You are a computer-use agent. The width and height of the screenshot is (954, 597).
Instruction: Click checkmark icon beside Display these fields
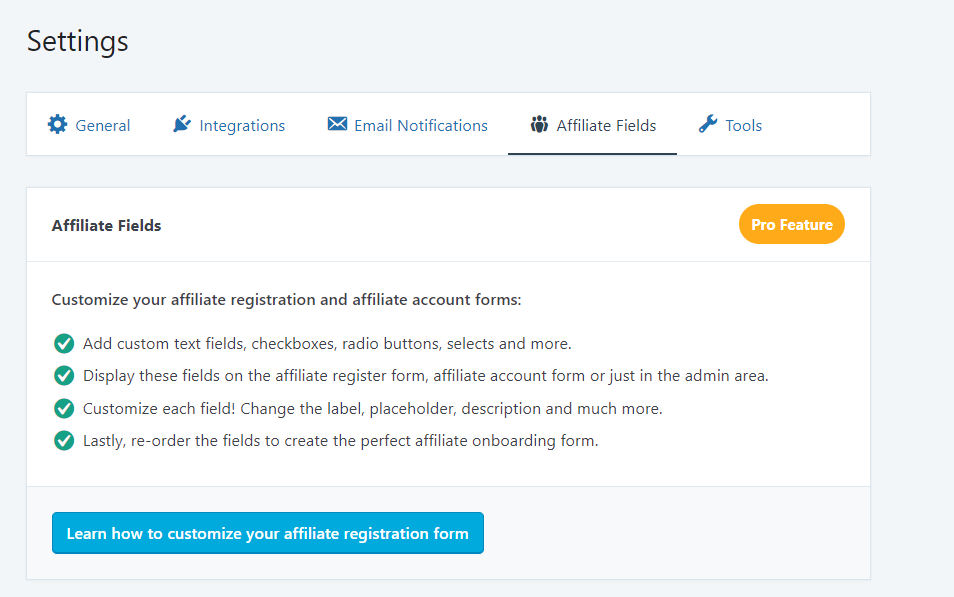tap(64, 375)
